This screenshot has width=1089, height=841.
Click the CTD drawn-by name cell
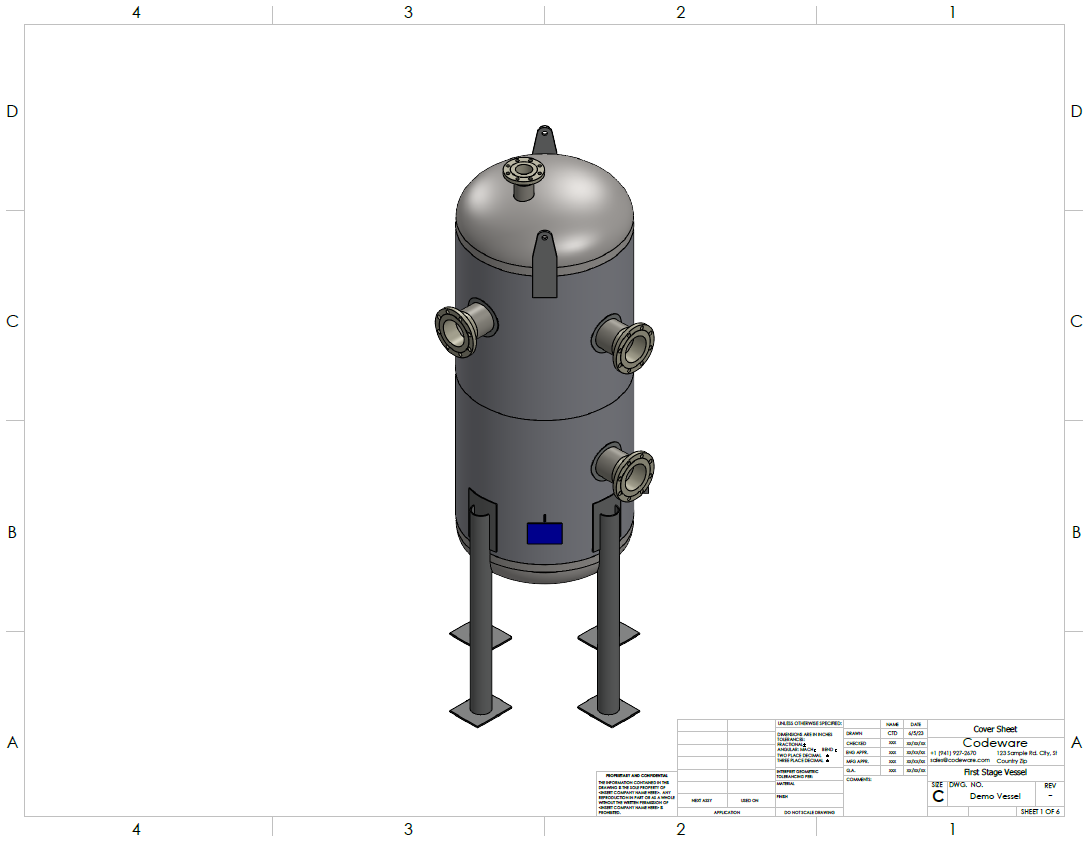tap(892, 733)
